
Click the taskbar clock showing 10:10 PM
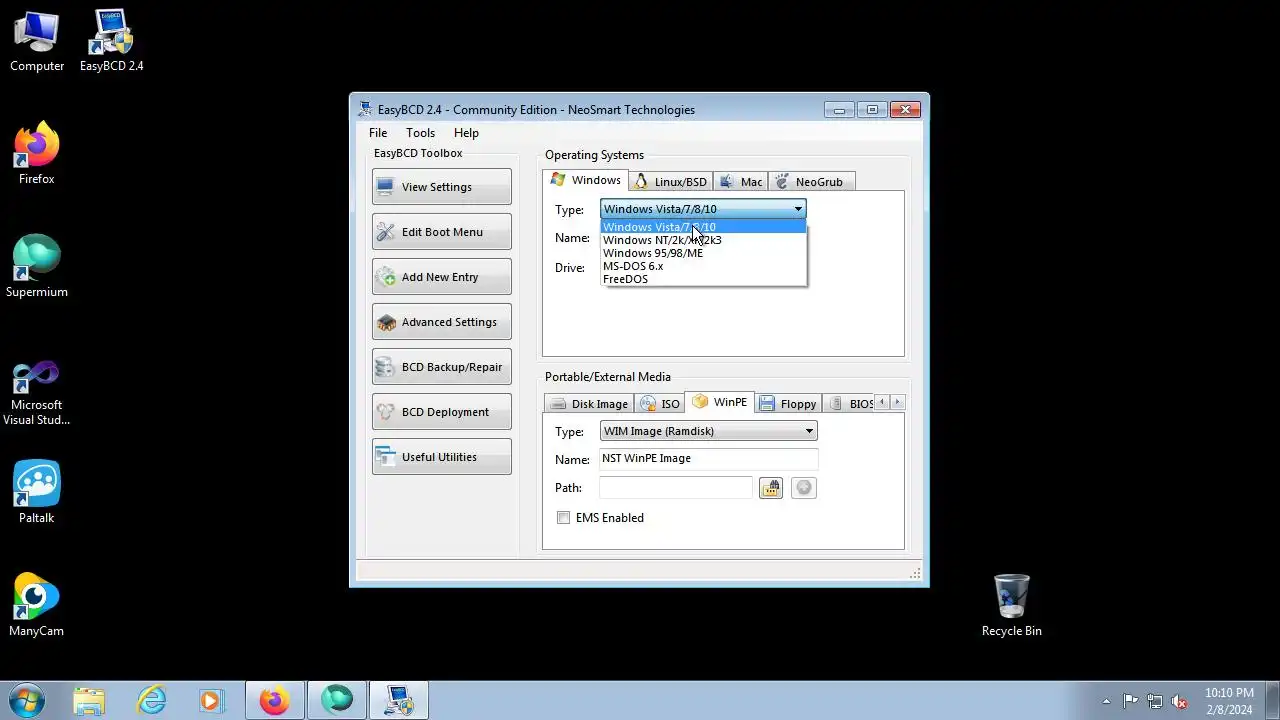pyautogui.click(x=1229, y=701)
